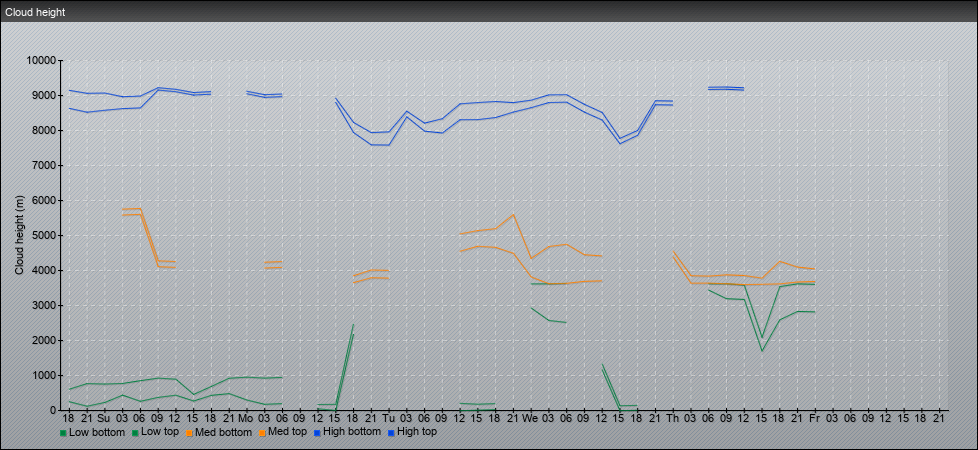Click the 7000 y-axis value
The width and height of the screenshot is (978, 450).
(43, 165)
